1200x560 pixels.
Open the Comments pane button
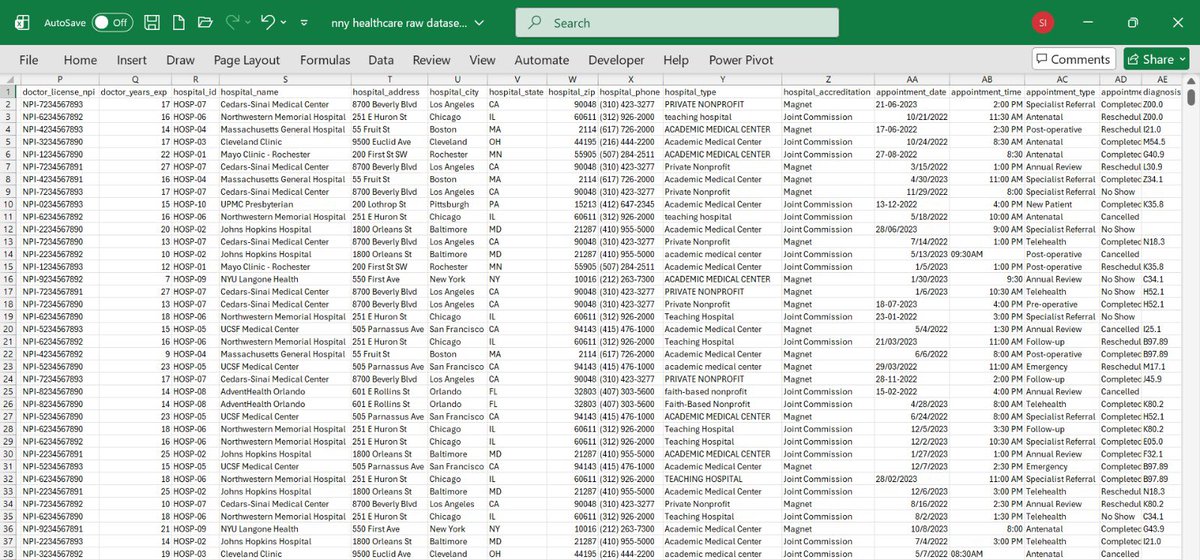[x=1073, y=59]
